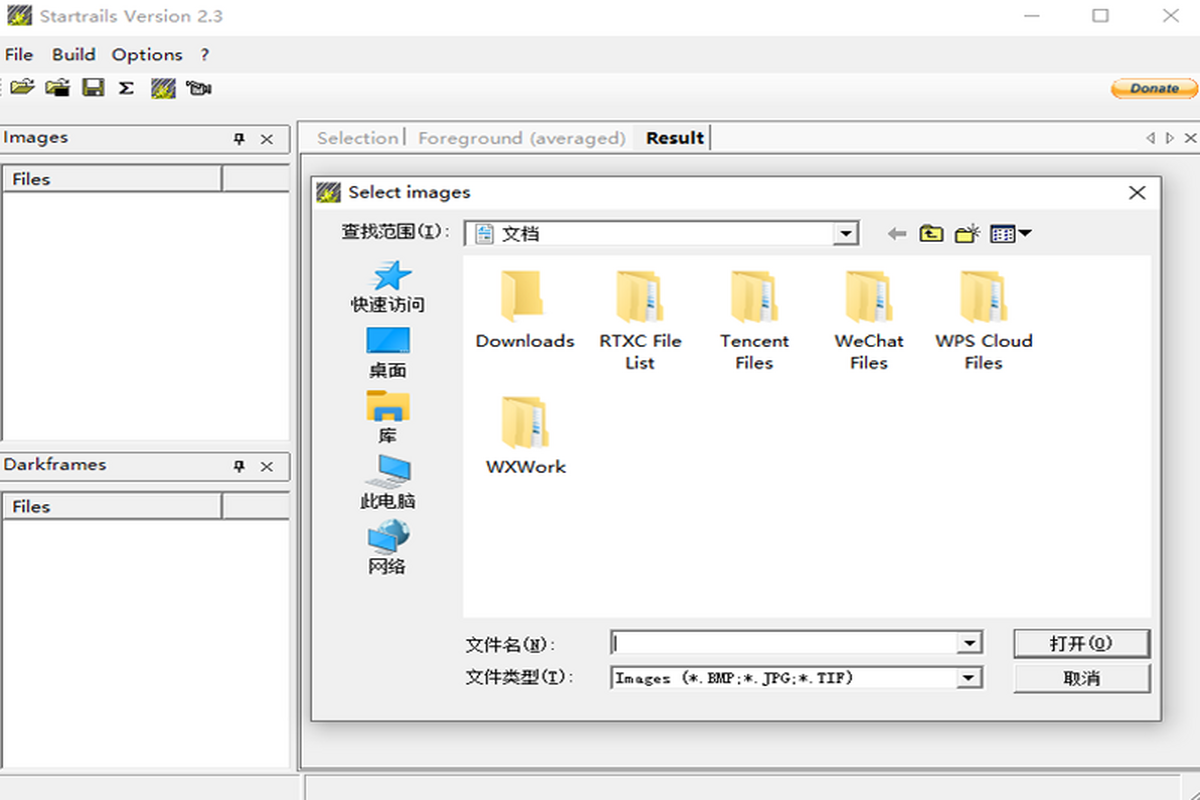The image size is (1200, 800).
Task: Switch to the Selection tab
Action: click(x=357, y=138)
